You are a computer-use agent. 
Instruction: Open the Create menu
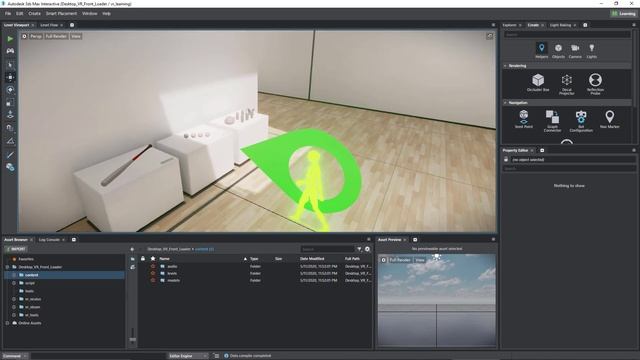pyautogui.click(x=34, y=13)
